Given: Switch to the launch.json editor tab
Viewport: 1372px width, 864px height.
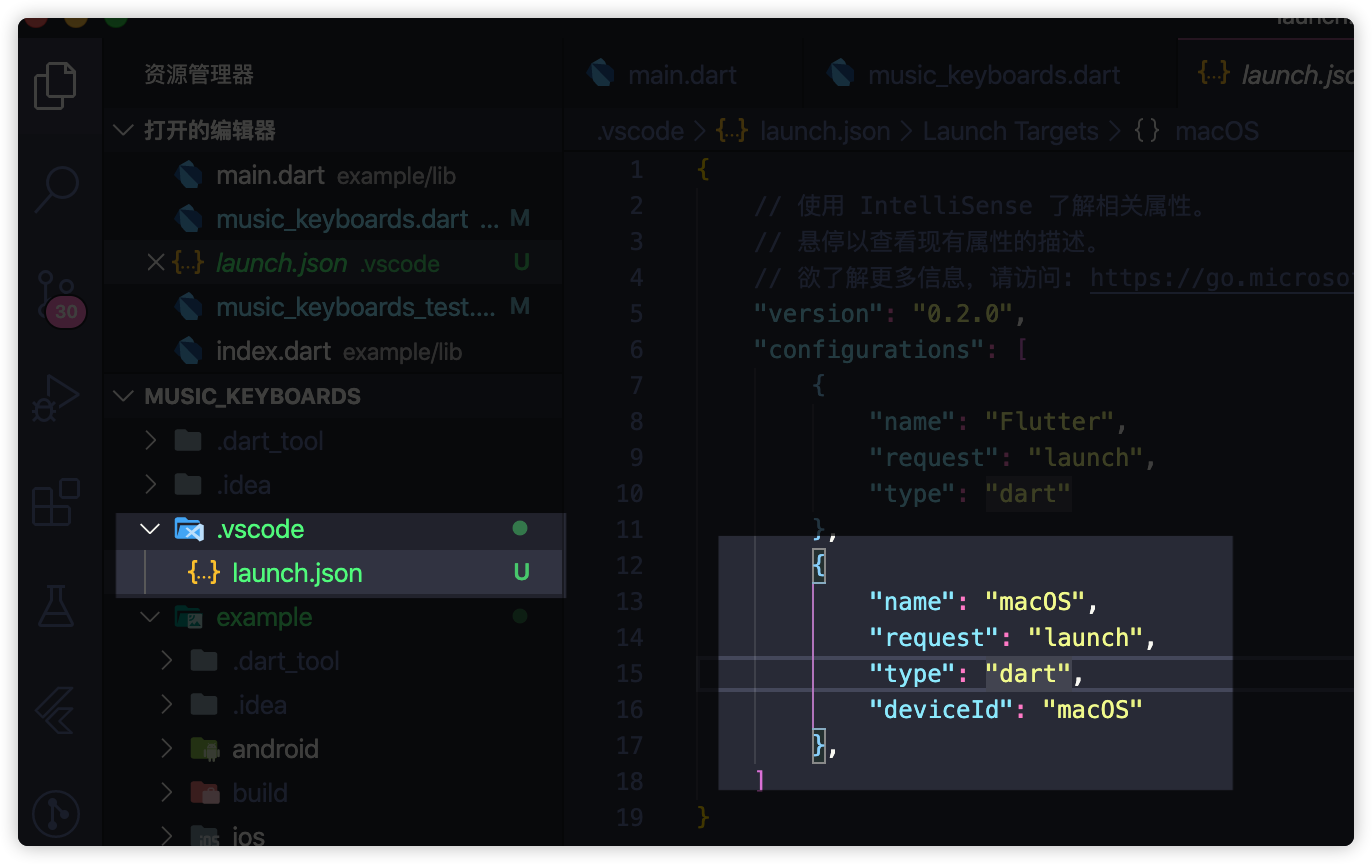Looking at the screenshot, I should click(x=1268, y=74).
